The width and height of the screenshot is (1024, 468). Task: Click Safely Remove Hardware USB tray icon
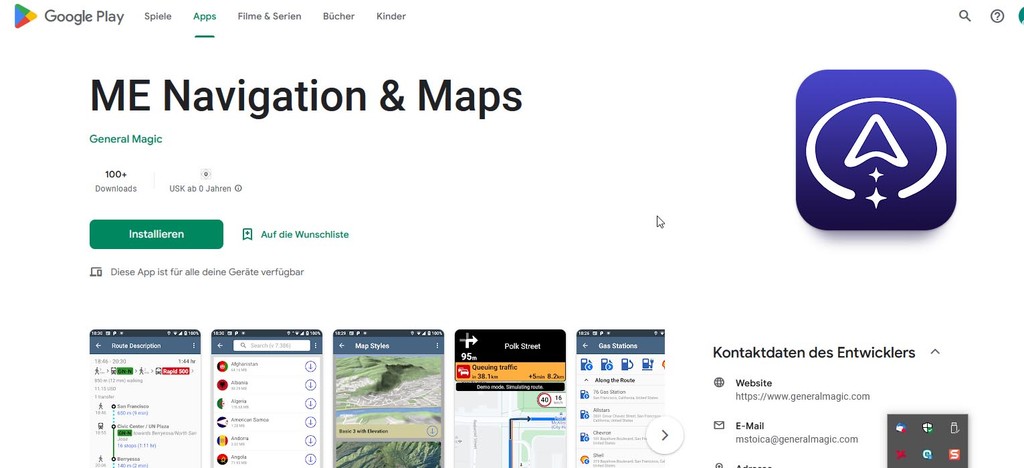(x=954, y=428)
